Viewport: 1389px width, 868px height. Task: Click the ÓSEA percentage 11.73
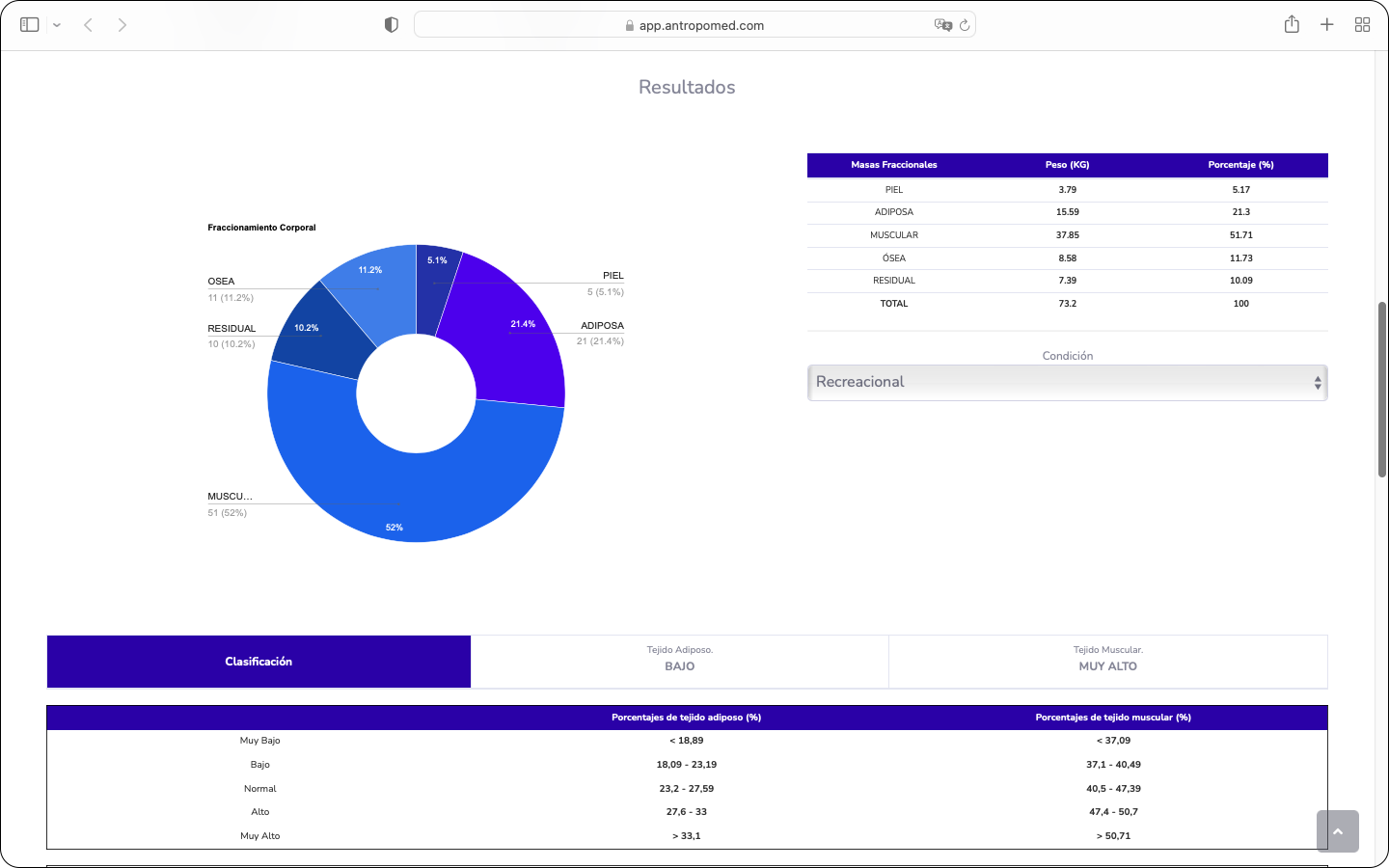(1240, 258)
